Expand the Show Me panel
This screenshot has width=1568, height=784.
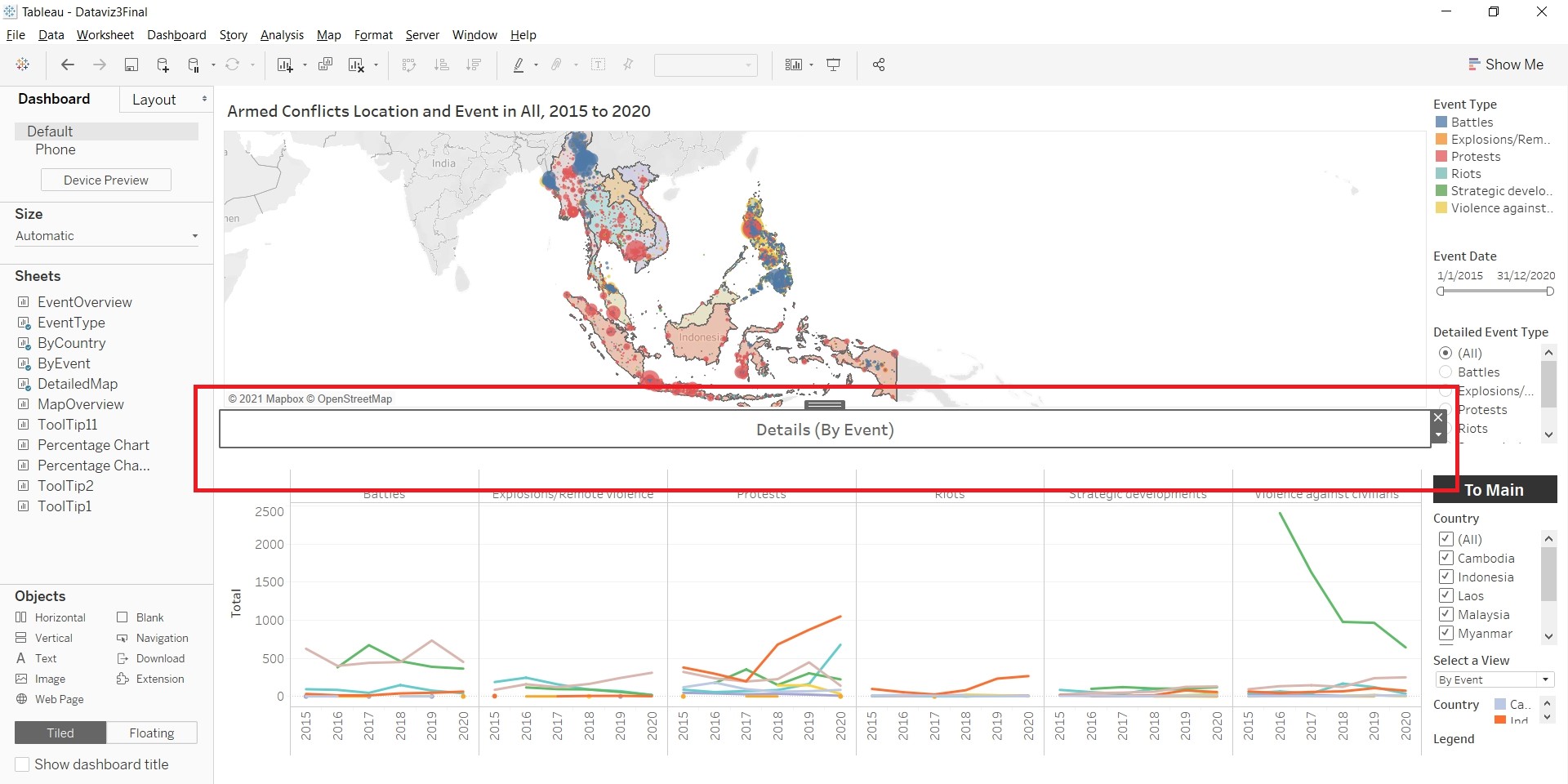pos(1505,65)
